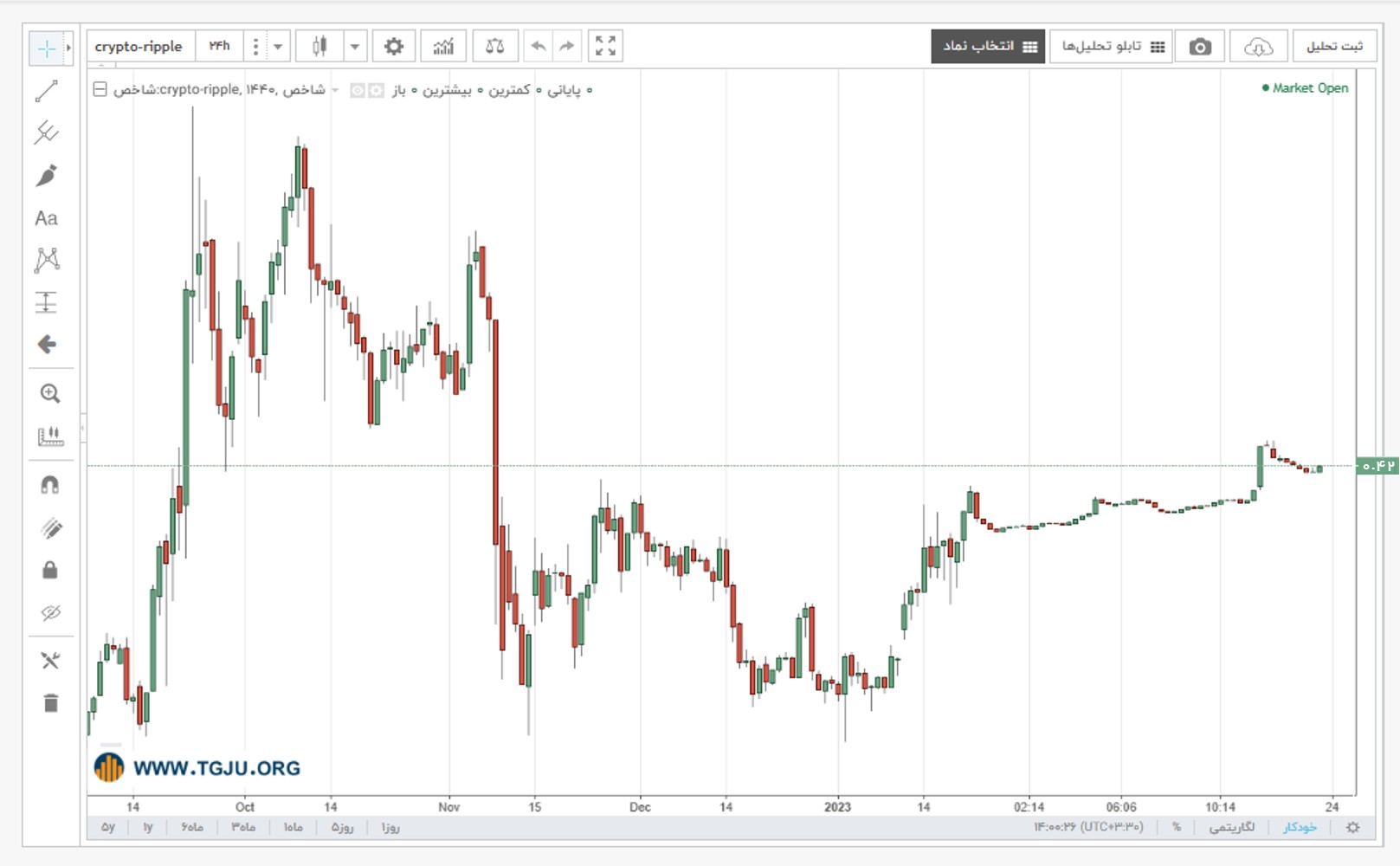Select the ۱ماه time range
The image size is (1400, 866).
pyautogui.click(x=294, y=827)
